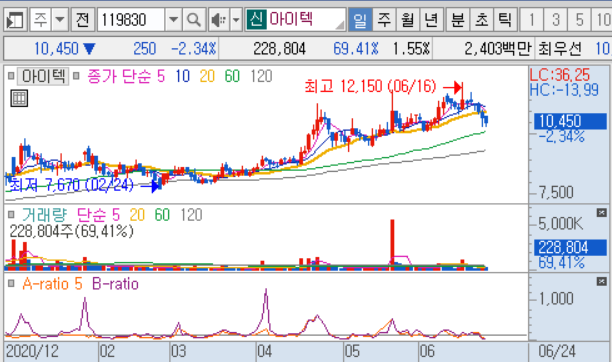Select the 일 daily chart tab

[x=359, y=20]
